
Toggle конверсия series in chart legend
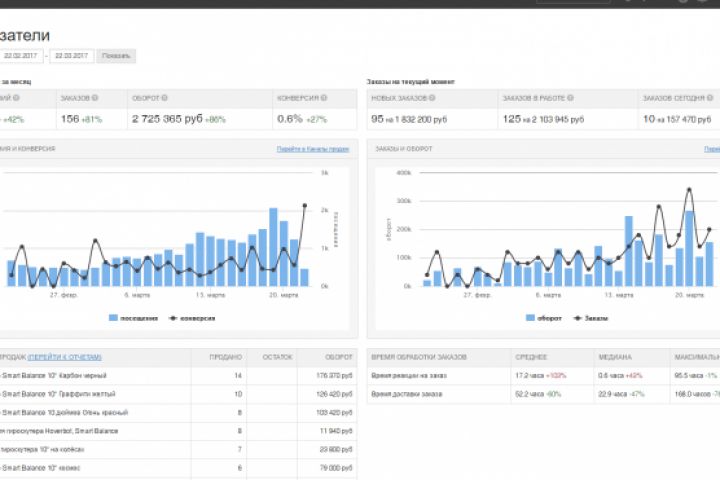pyautogui.click(x=192, y=318)
